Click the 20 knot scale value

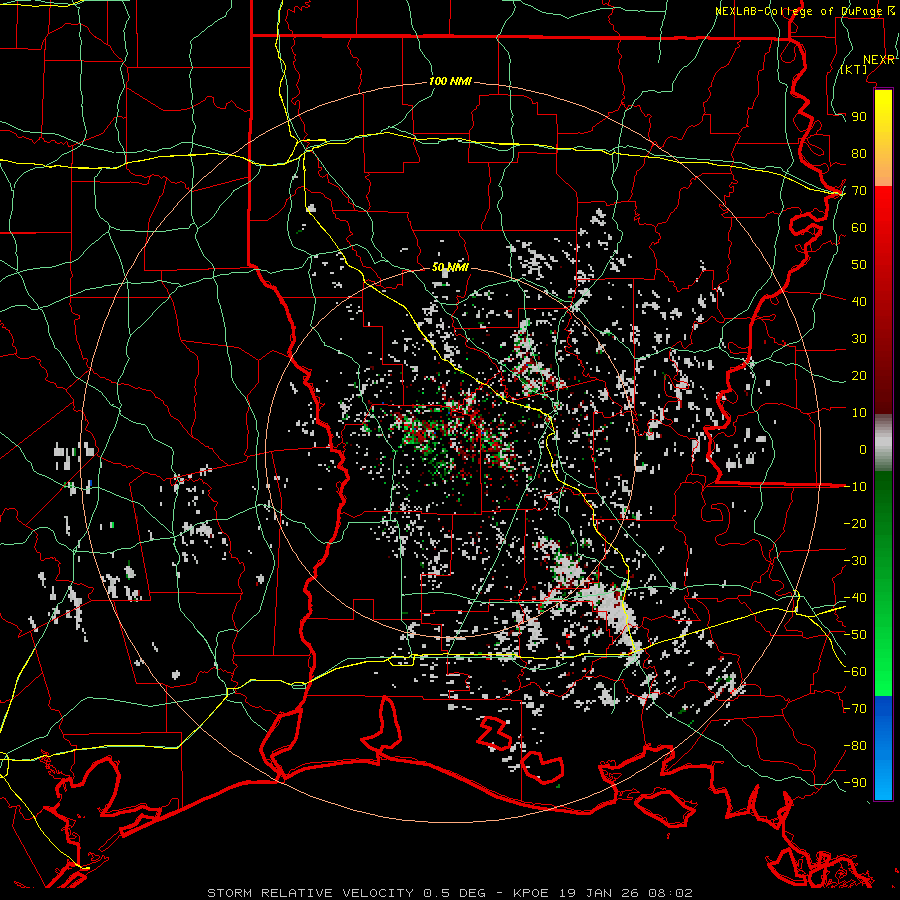[859, 376]
